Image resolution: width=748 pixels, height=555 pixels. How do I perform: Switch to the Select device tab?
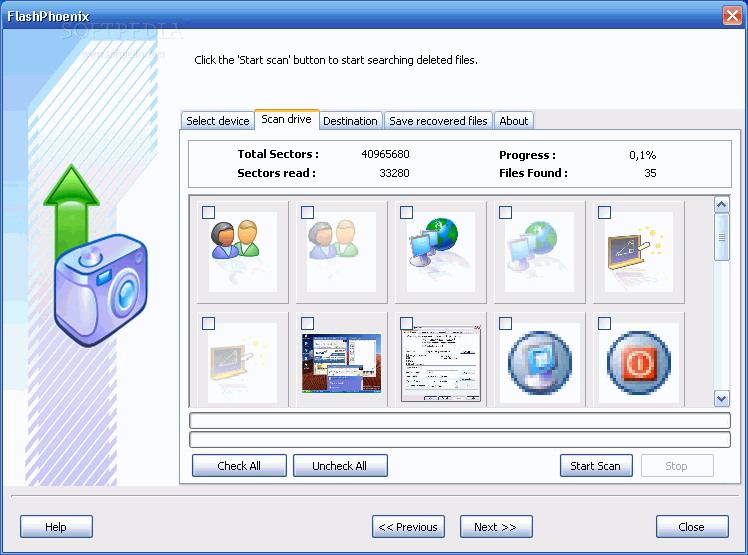click(218, 121)
